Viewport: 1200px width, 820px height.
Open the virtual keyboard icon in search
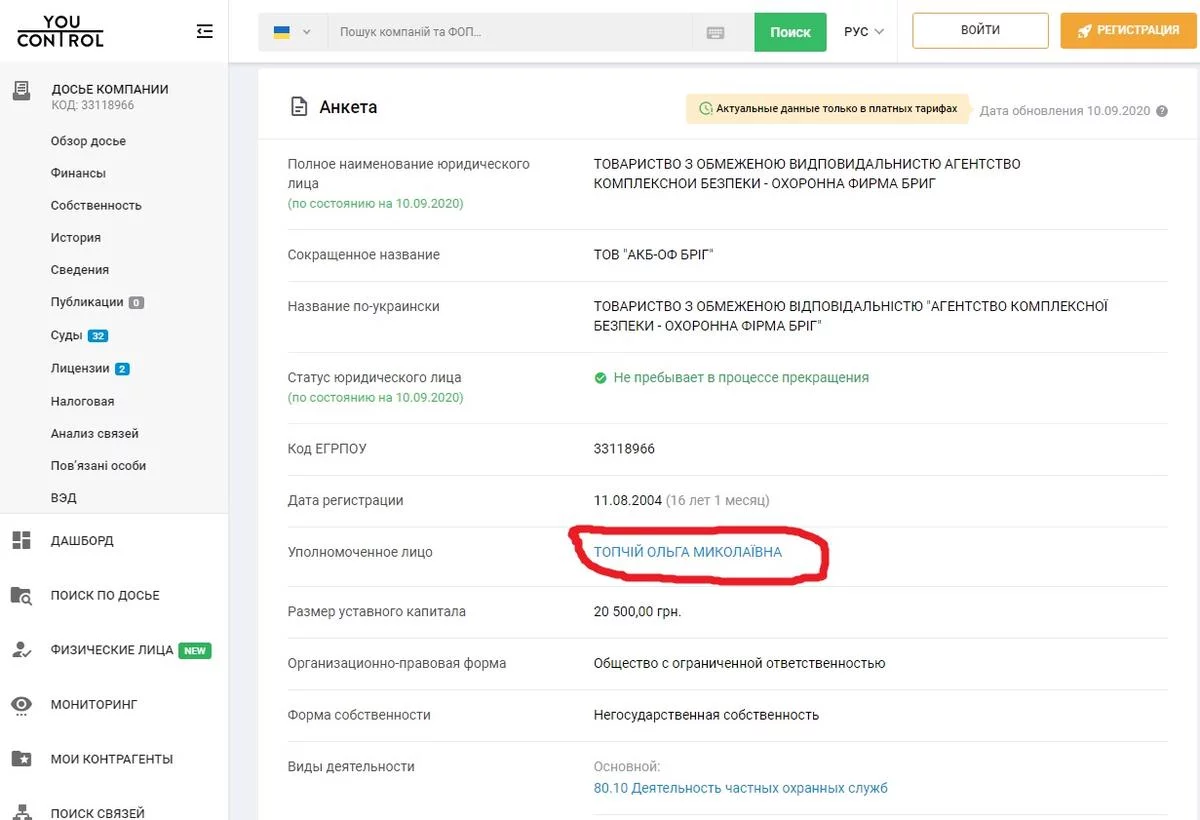click(715, 32)
